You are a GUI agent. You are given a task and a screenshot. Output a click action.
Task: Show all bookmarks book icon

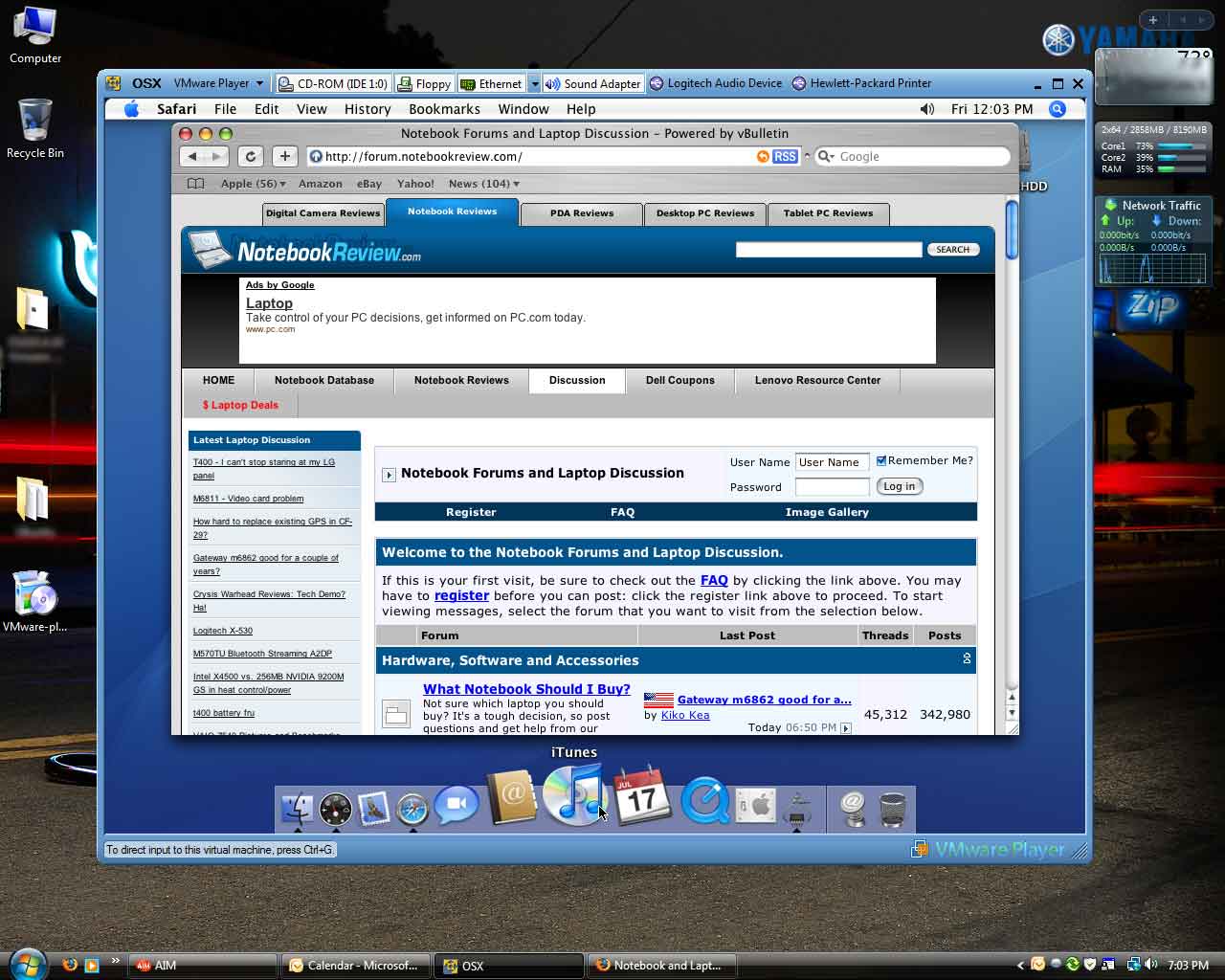[195, 184]
